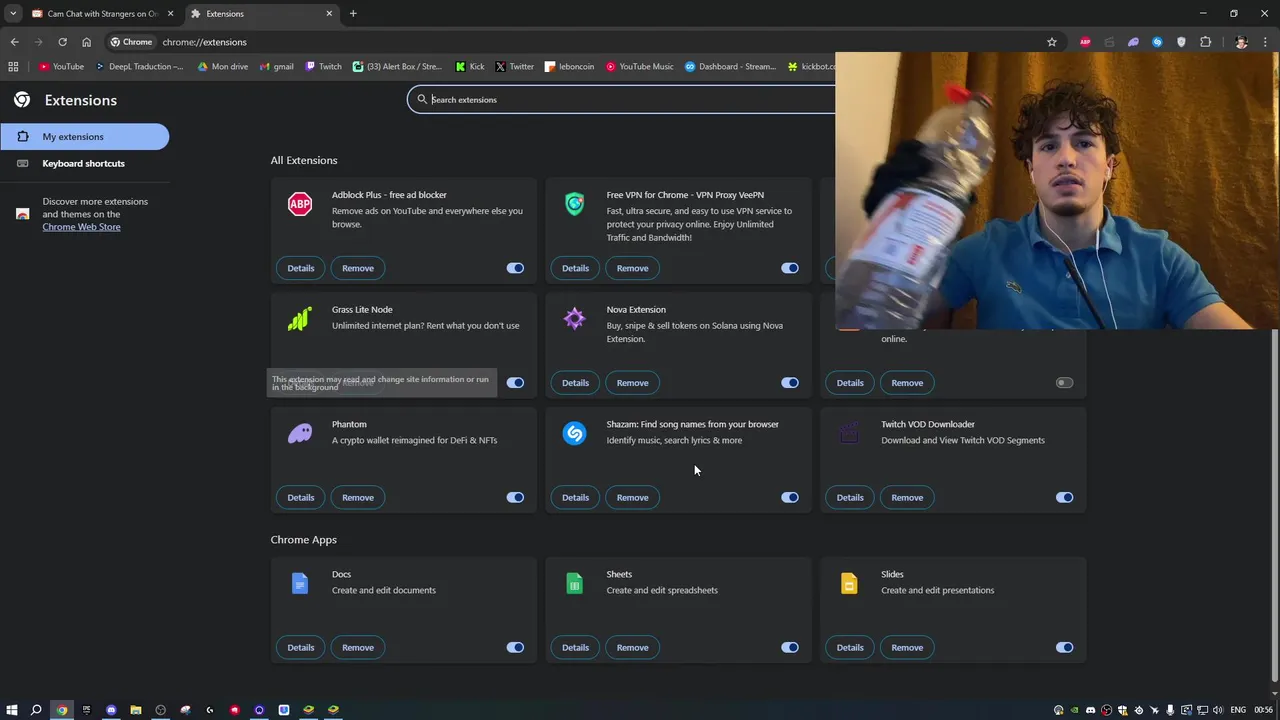Turn off Twitch VOD Downloader toggle

pos(1064,497)
